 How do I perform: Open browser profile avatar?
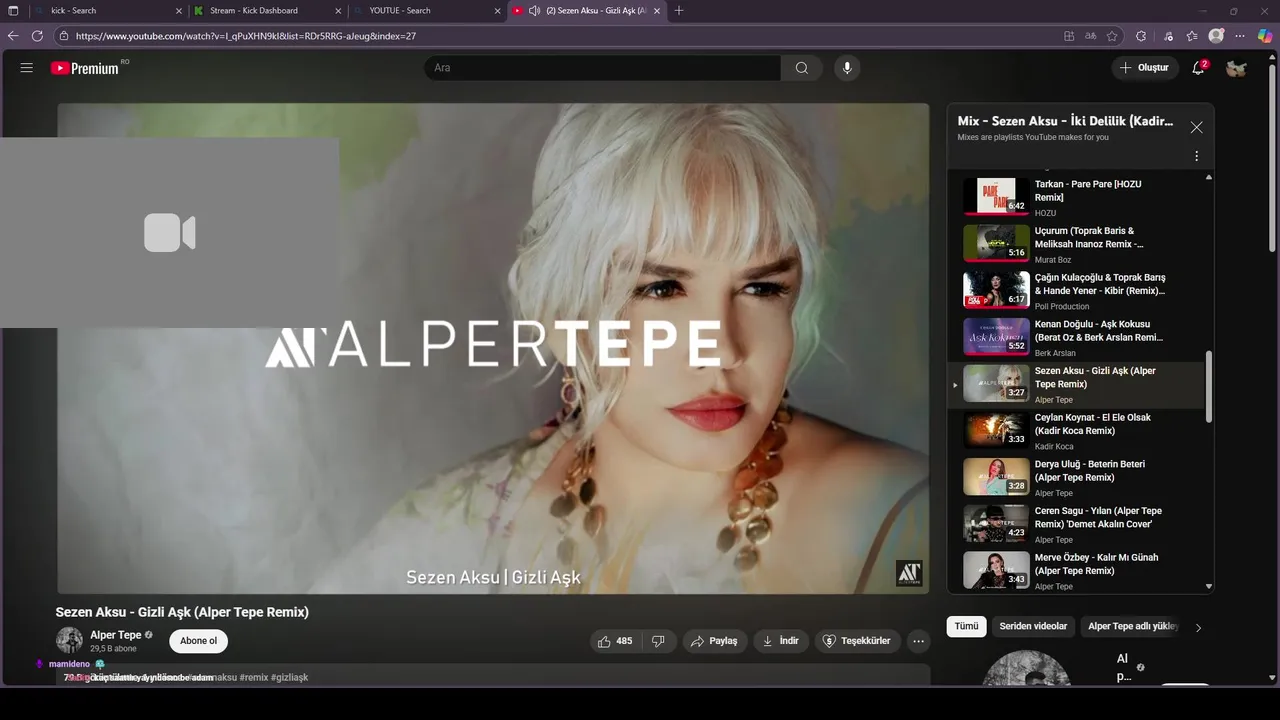click(x=1216, y=36)
